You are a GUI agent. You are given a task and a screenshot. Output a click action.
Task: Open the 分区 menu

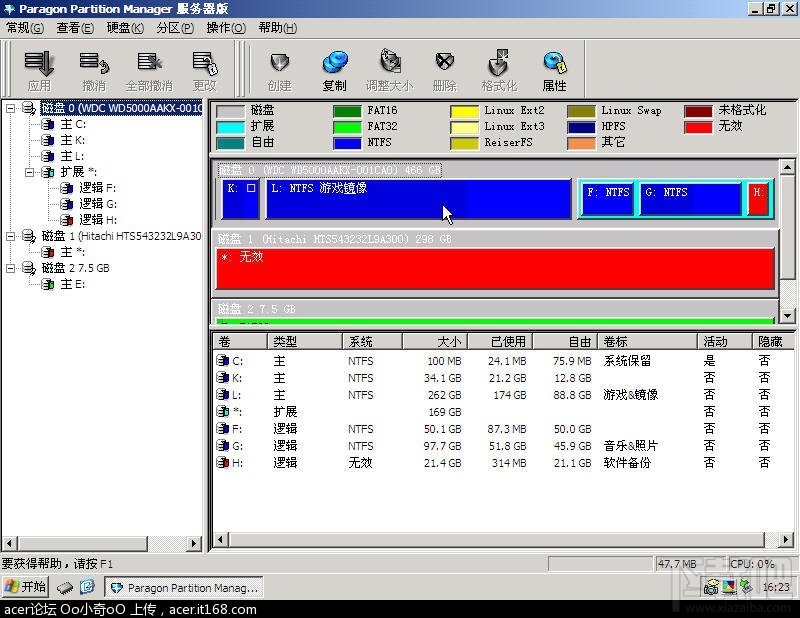[x=172, y=28]
